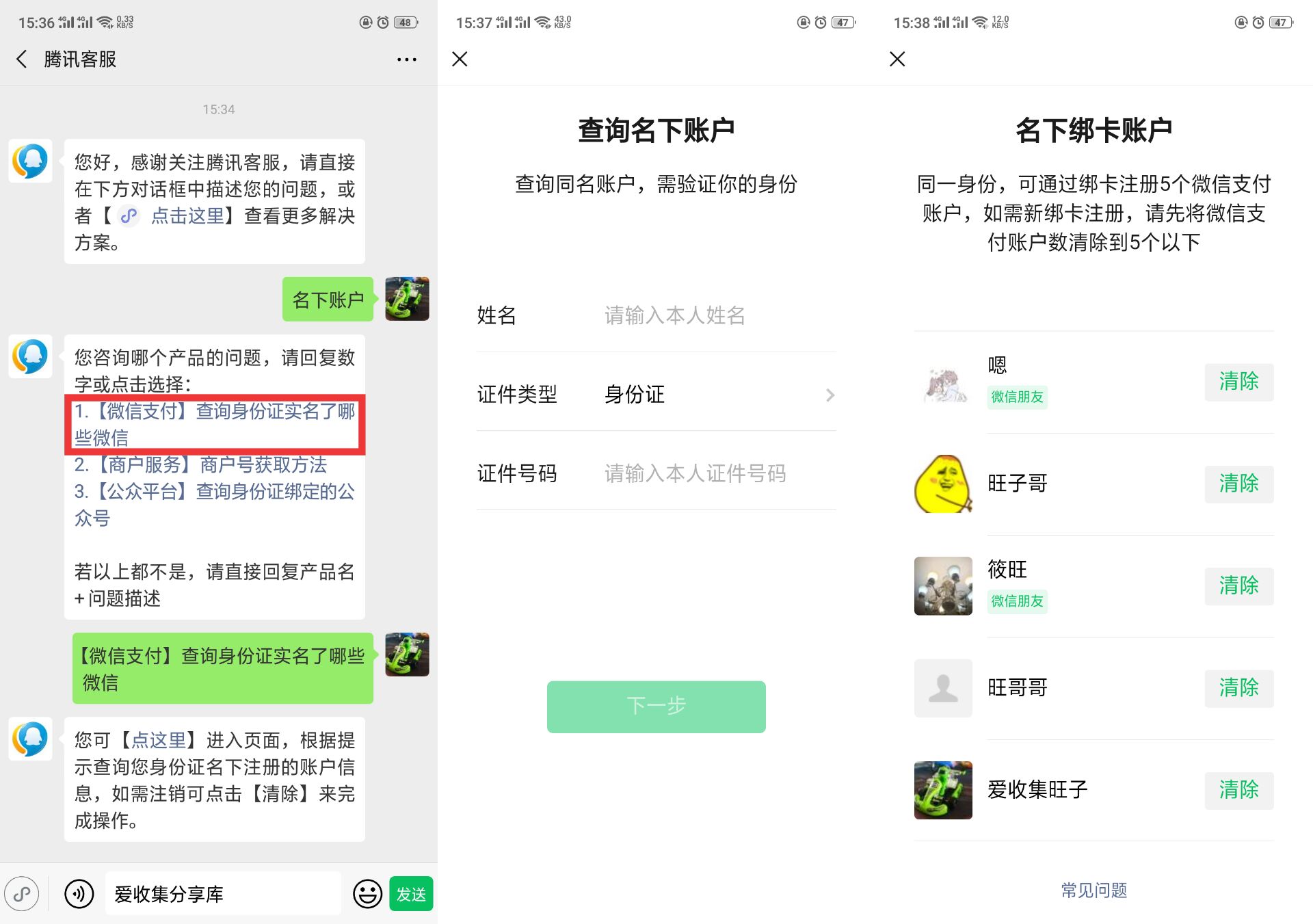Open the 常见问题 link
Screen dimensions: 1313x924
(1093, 890)
